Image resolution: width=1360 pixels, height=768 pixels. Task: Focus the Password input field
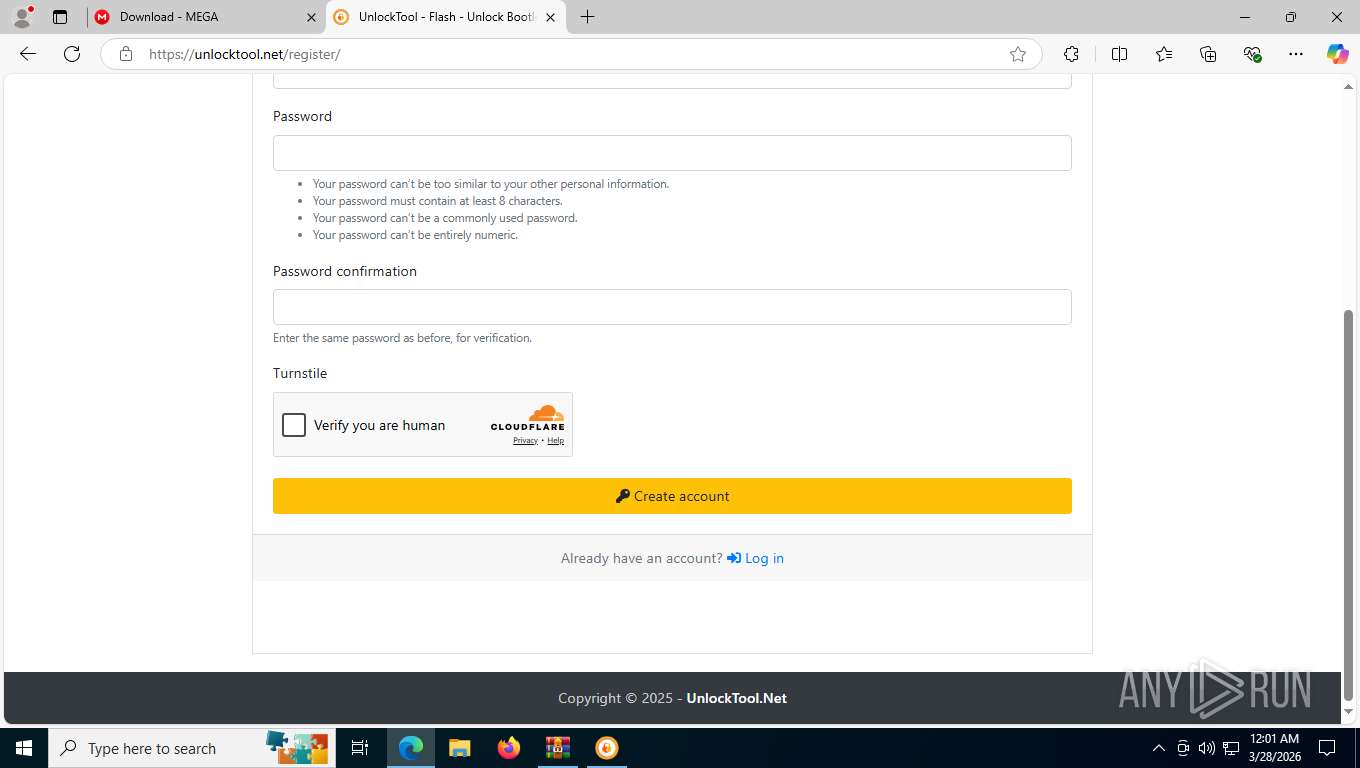point(672,153)
